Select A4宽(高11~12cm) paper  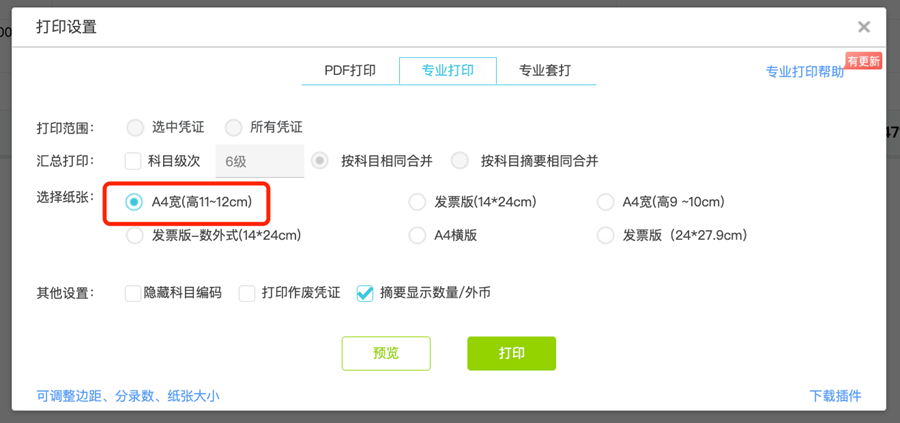(134, 202)
